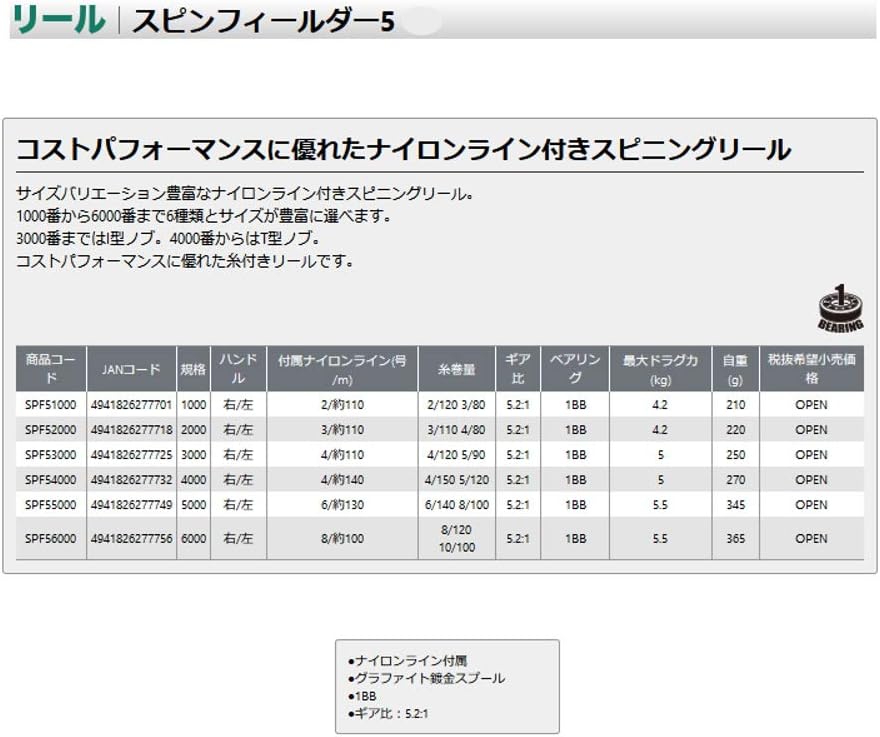
Task: Click the 税抜希望小売価格 column header
Action: pos(811,369)
